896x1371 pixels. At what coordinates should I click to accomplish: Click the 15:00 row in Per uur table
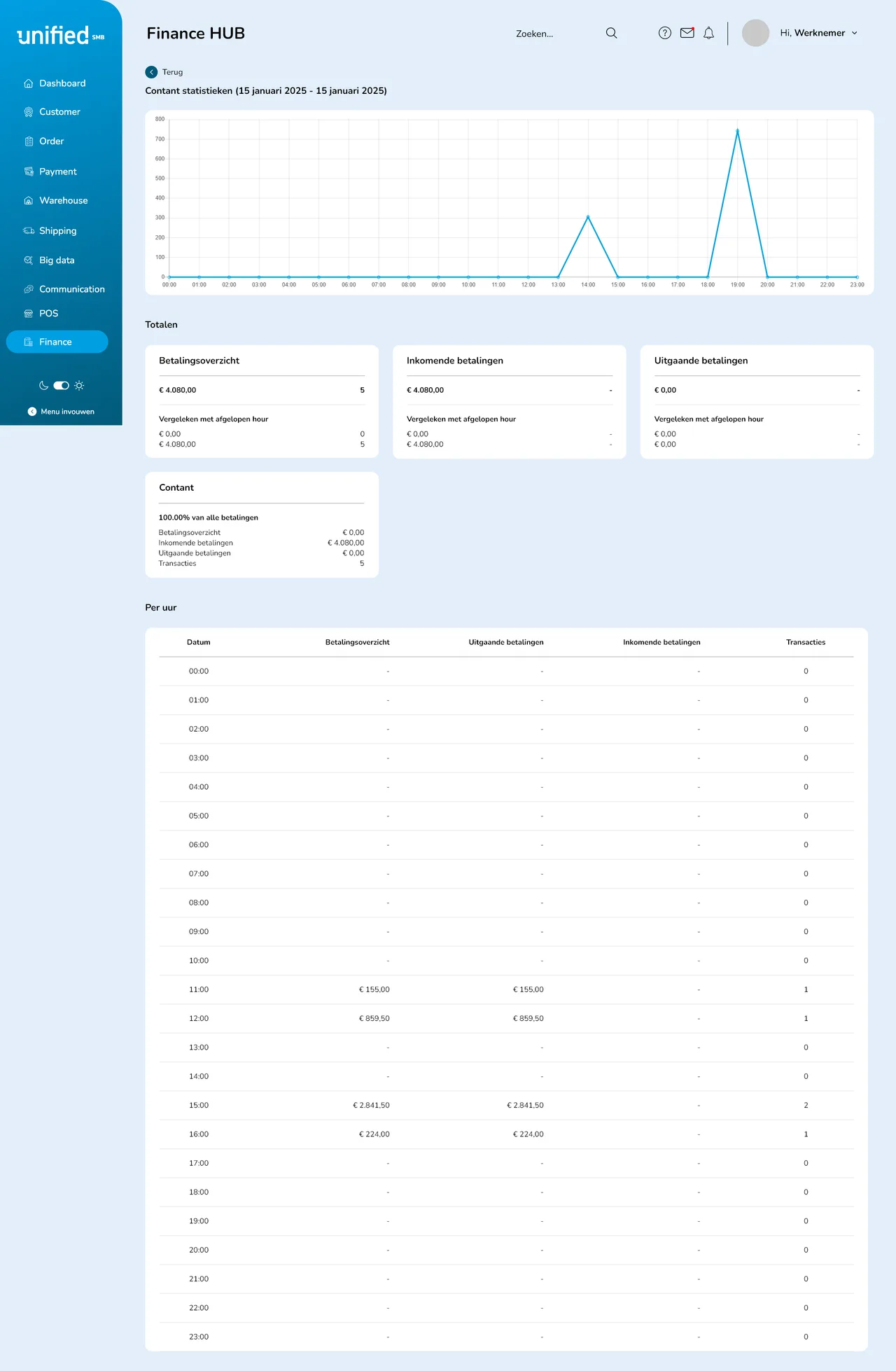point(506,1105)
